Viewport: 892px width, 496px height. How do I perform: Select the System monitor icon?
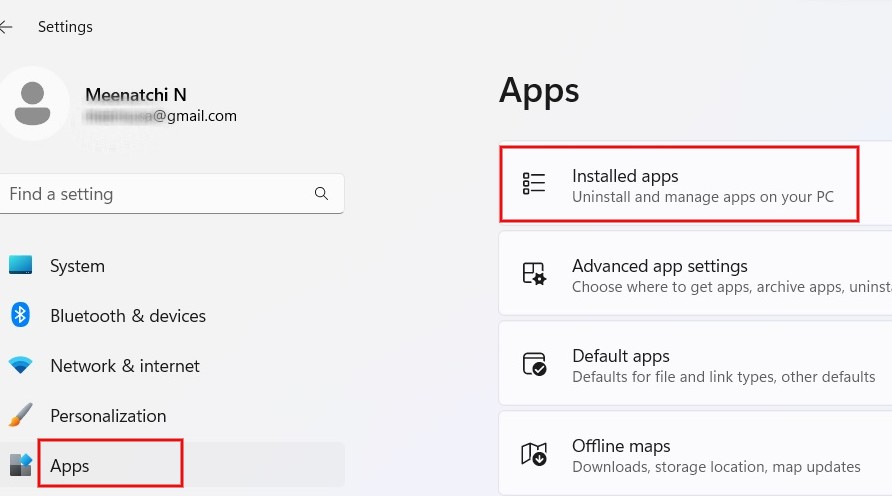pos(20,265)
